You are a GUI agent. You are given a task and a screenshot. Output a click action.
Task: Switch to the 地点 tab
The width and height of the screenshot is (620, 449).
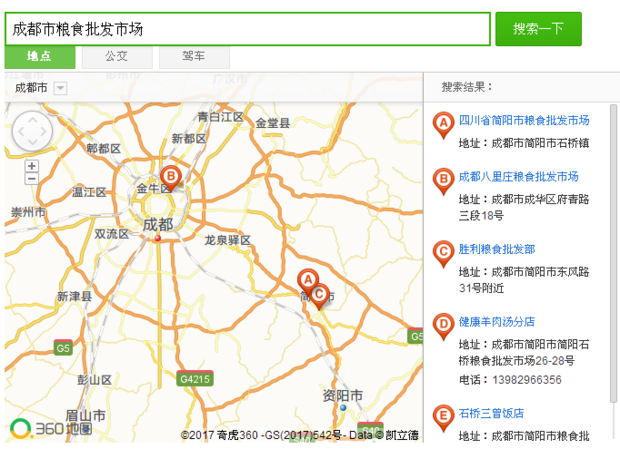click(40, 57)
